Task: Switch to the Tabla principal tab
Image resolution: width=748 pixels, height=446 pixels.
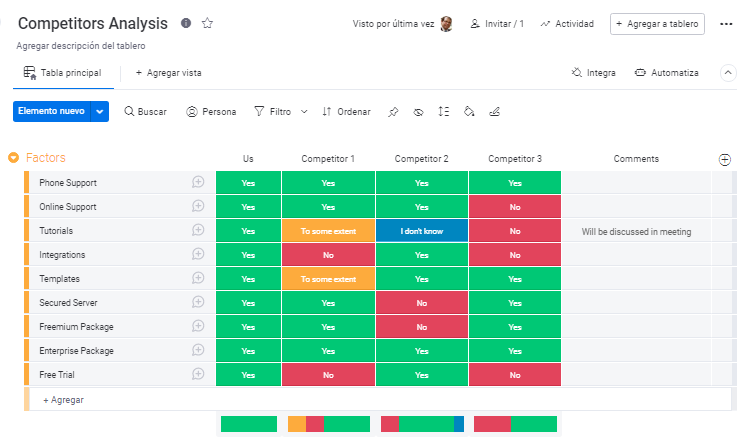Action: pyautogui.click(x=62, y=73)
